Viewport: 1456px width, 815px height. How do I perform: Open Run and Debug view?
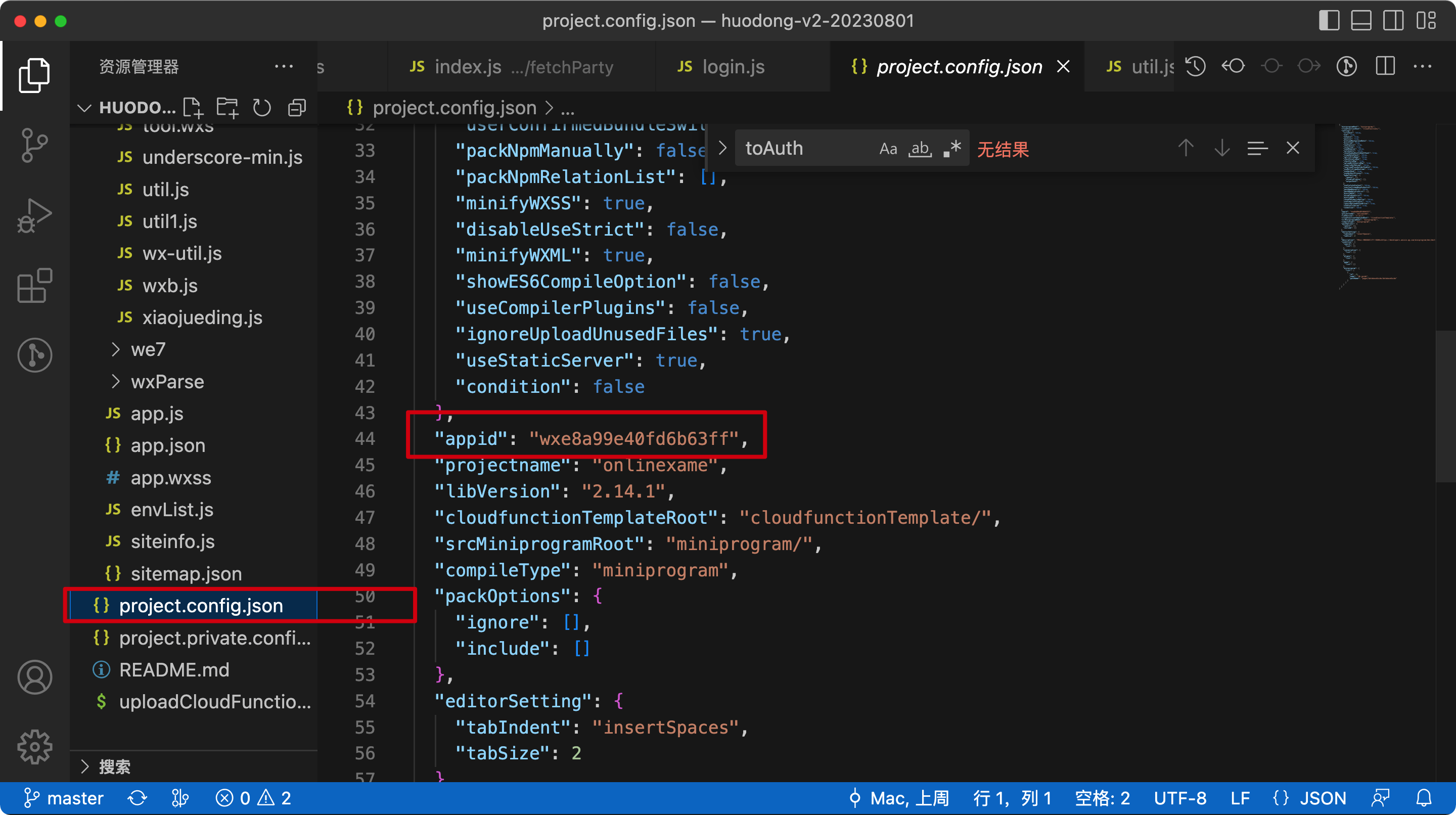click(x=34, y=215)
